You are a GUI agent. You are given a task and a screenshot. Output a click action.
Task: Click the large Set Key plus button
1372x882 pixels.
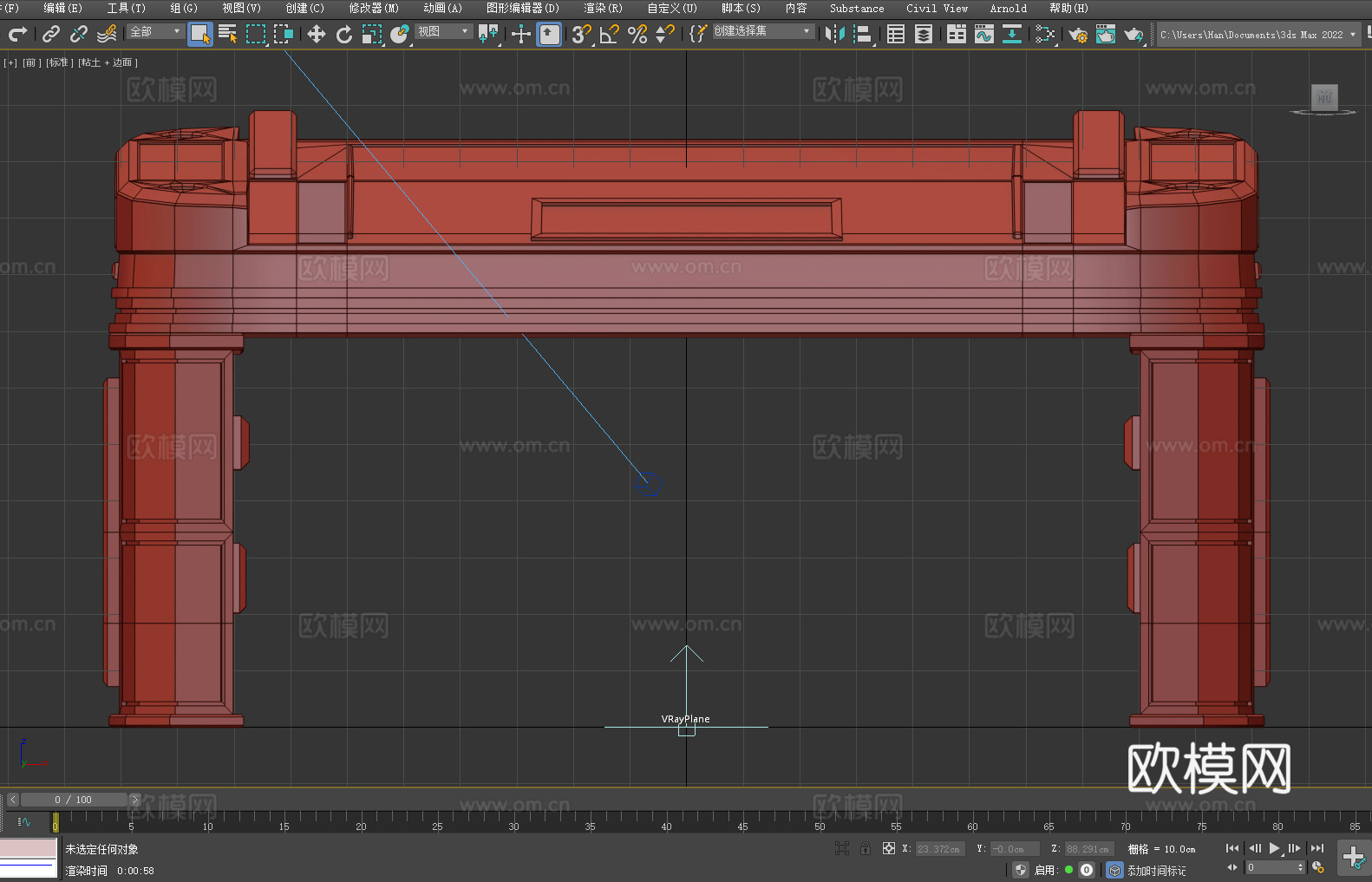tap(1354, 858)
